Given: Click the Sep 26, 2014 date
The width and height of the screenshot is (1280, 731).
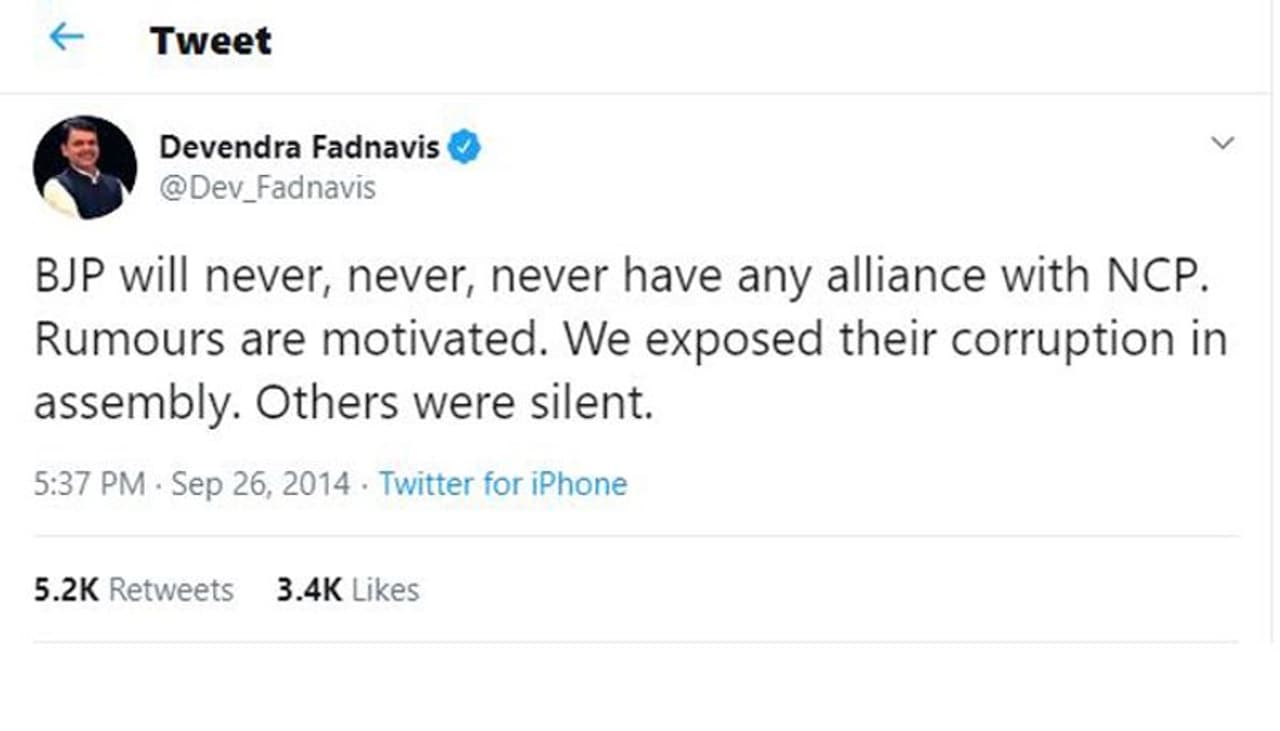Looking at the screenshot, I should point(261,484).
